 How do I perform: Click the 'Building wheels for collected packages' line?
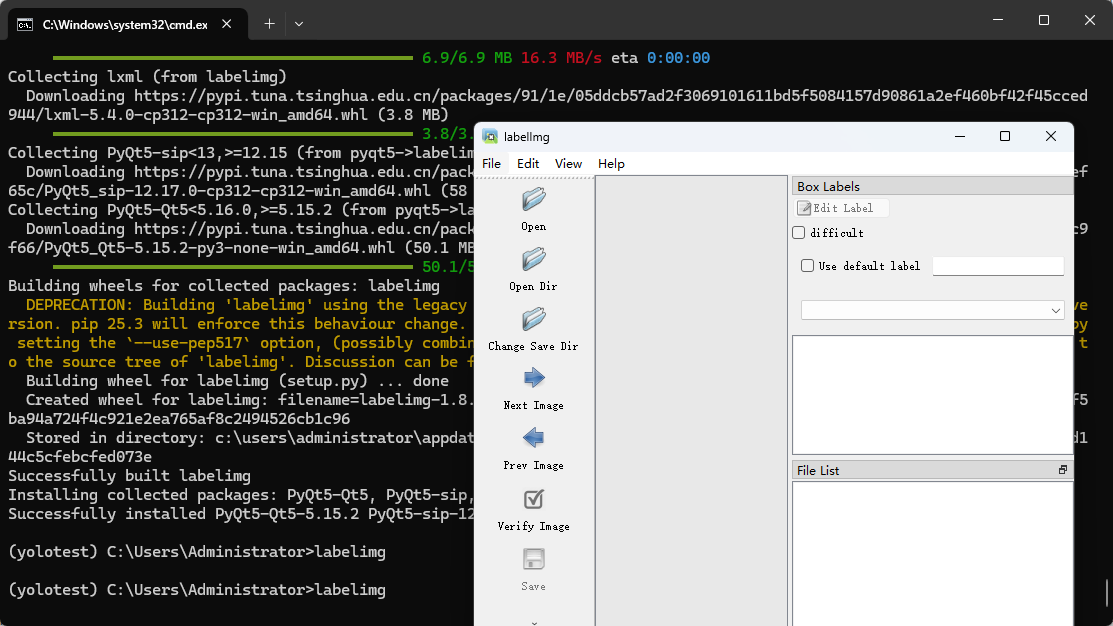pos(224,286)
